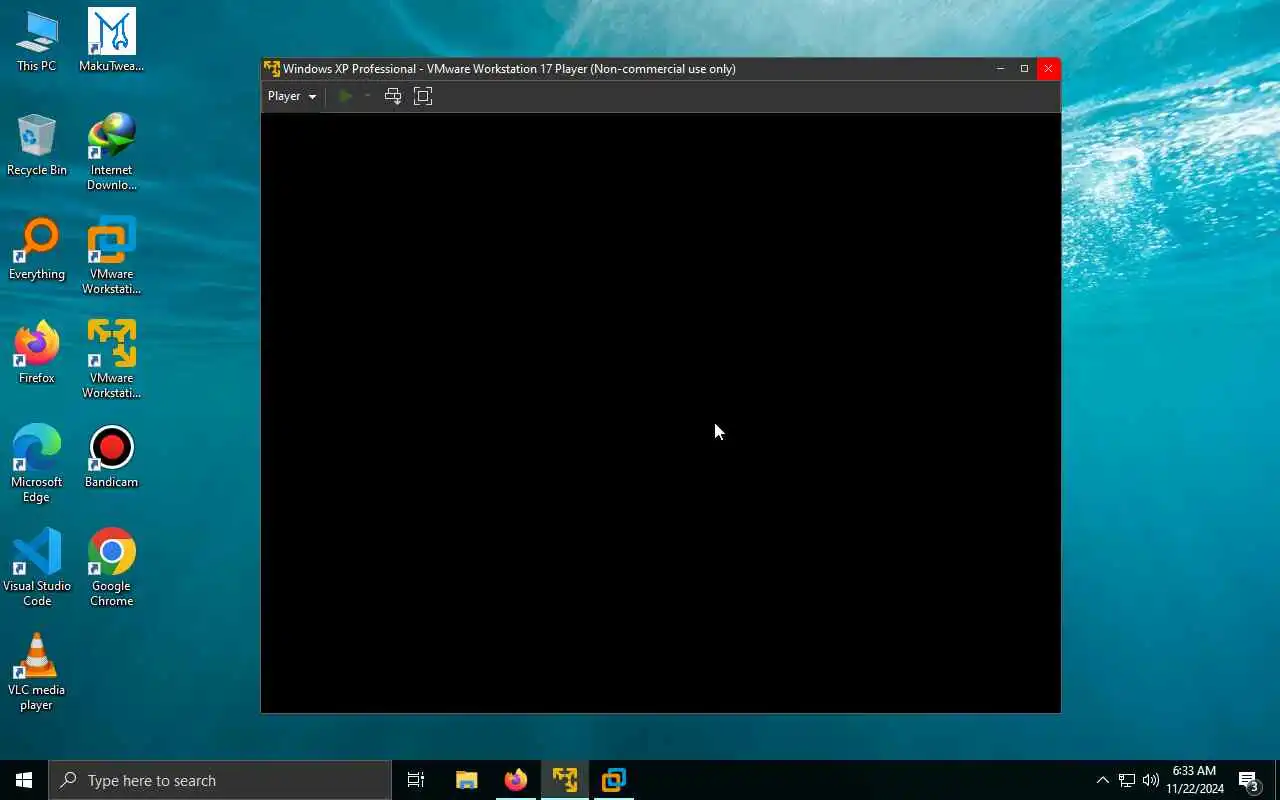Viewport: 1280px width, 800px height.
Task: Click the VMware Player title bar icon
Action: tap(271, 69)
